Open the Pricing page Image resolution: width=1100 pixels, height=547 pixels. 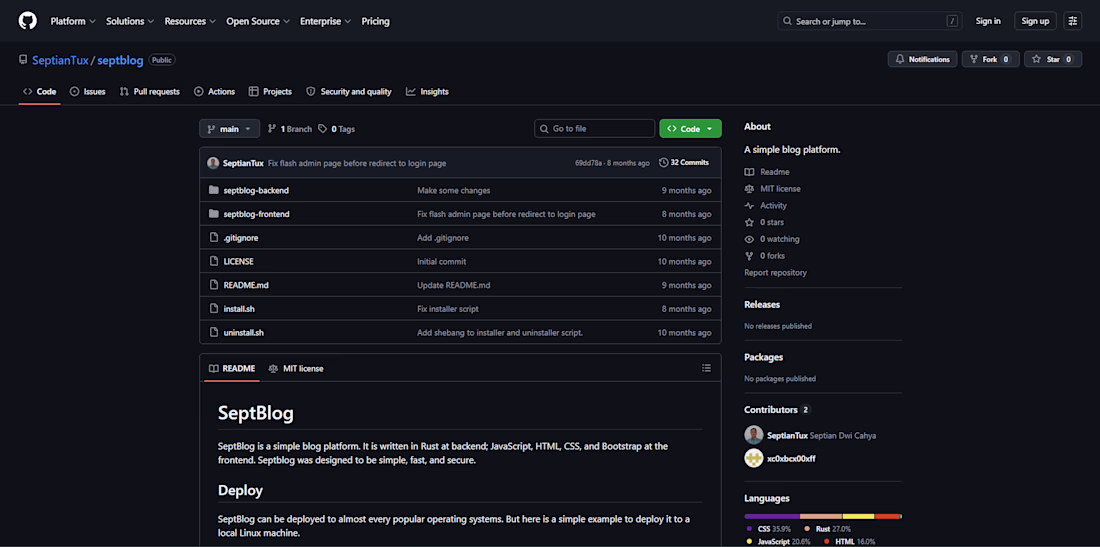pos(375,21)
